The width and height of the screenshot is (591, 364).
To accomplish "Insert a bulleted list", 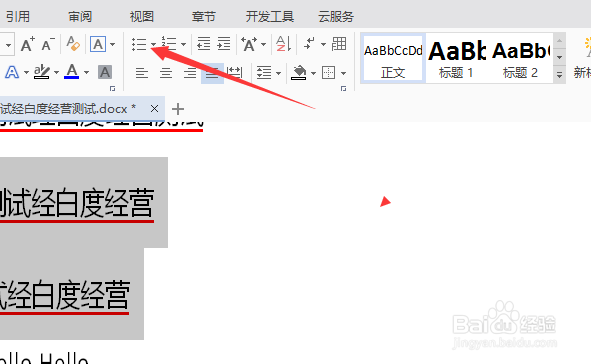I will [x=139, y=44].
